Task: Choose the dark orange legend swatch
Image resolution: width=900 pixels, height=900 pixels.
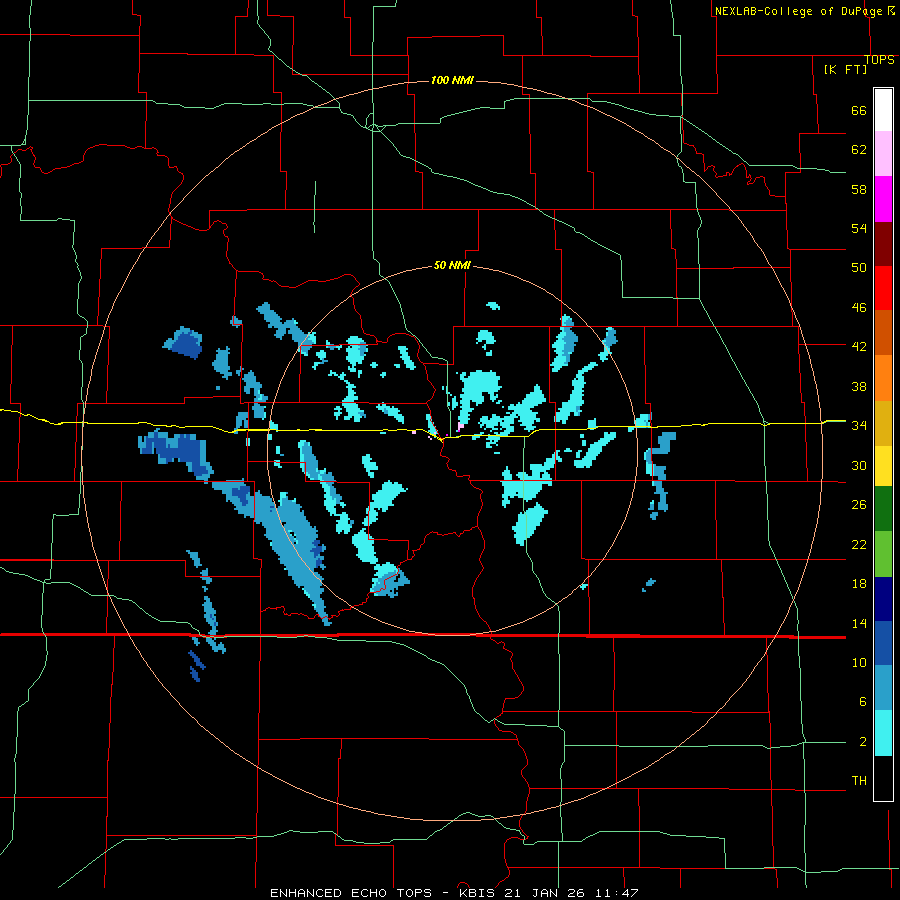Action: click(x=883, y=333)
